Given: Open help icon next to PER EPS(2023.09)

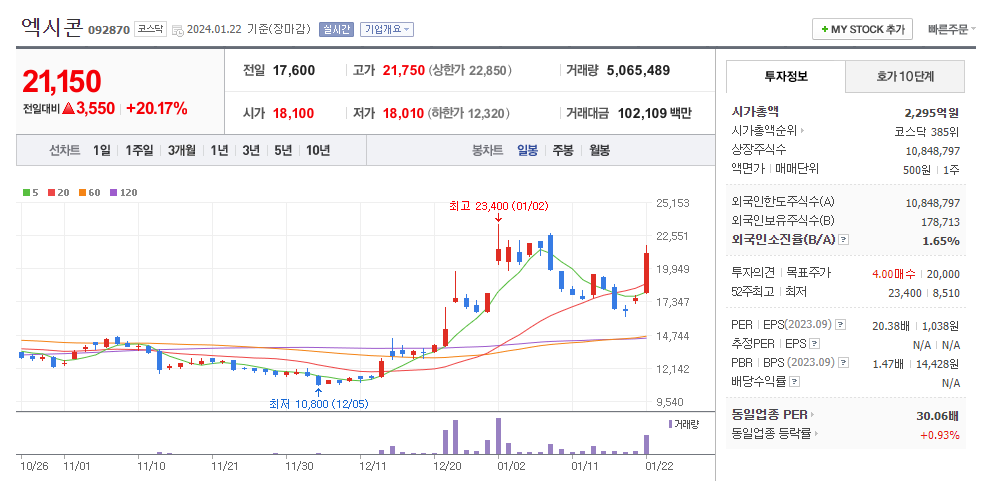Looking at the screenshot, I should [842, 325].
